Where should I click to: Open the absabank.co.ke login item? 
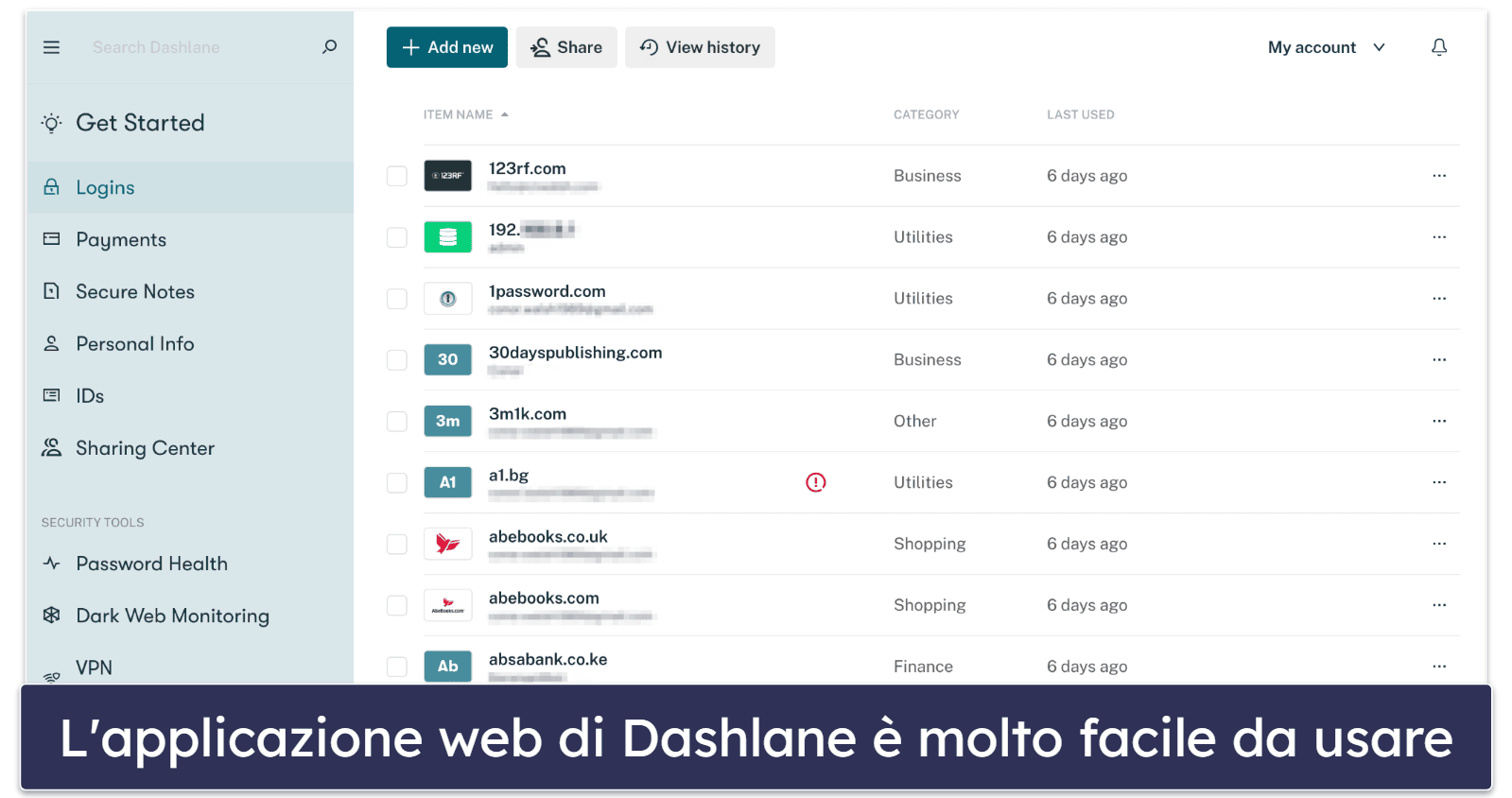(547, 659)
